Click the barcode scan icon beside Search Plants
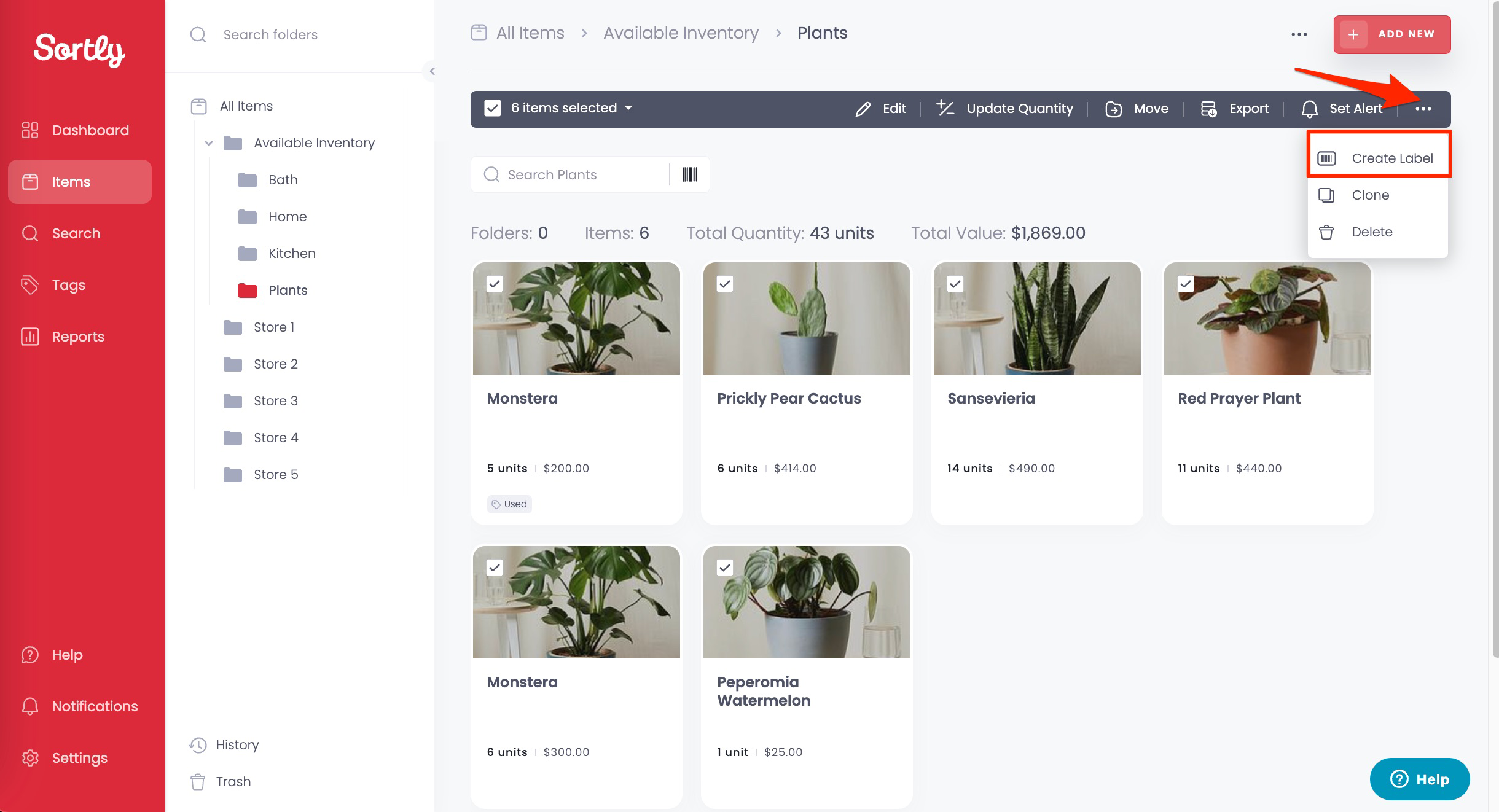This screenshot has width=1499, height=812. pyautogui.click(x=689, y=174)
